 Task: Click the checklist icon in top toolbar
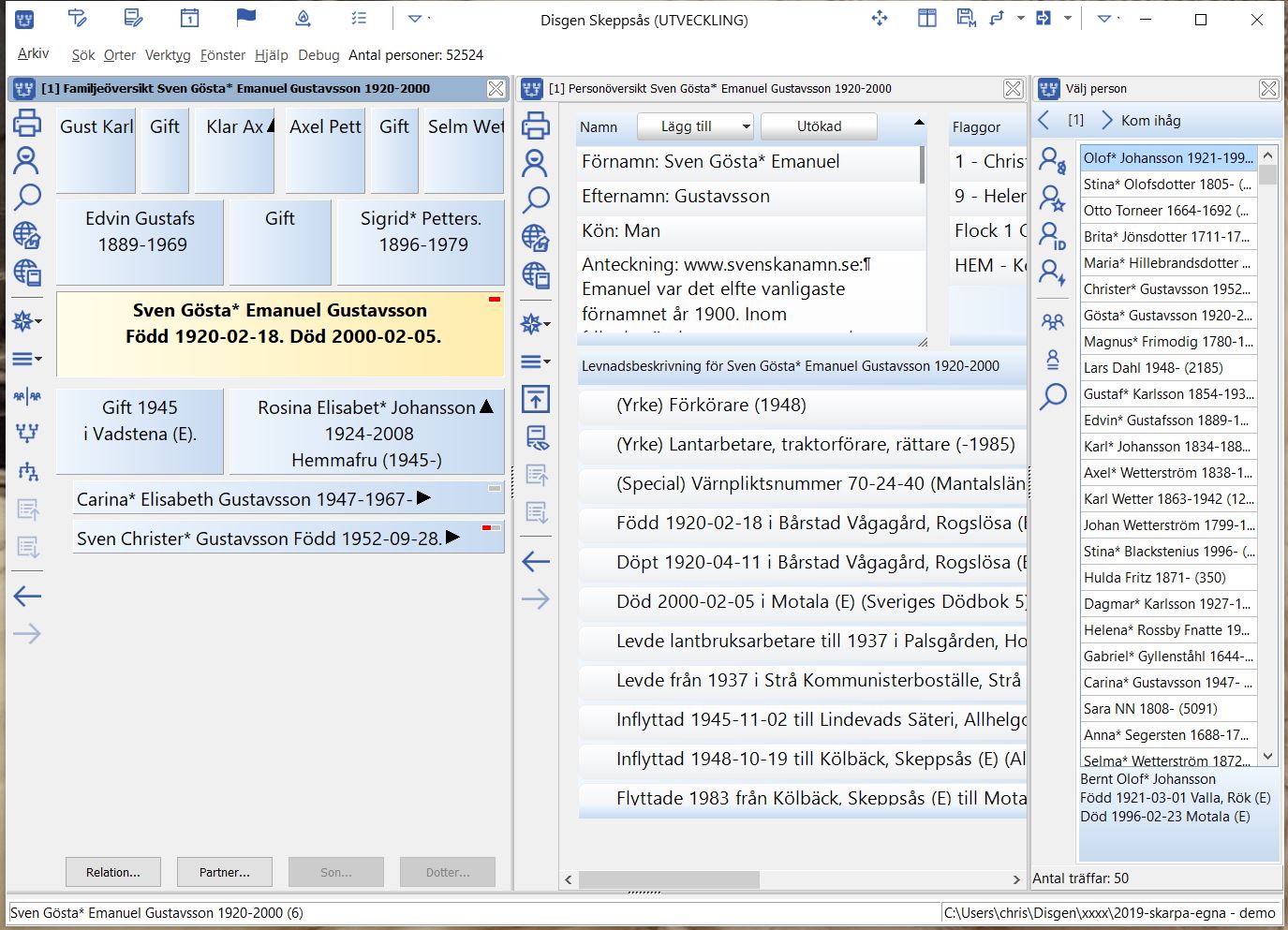[x=359, y=17]
